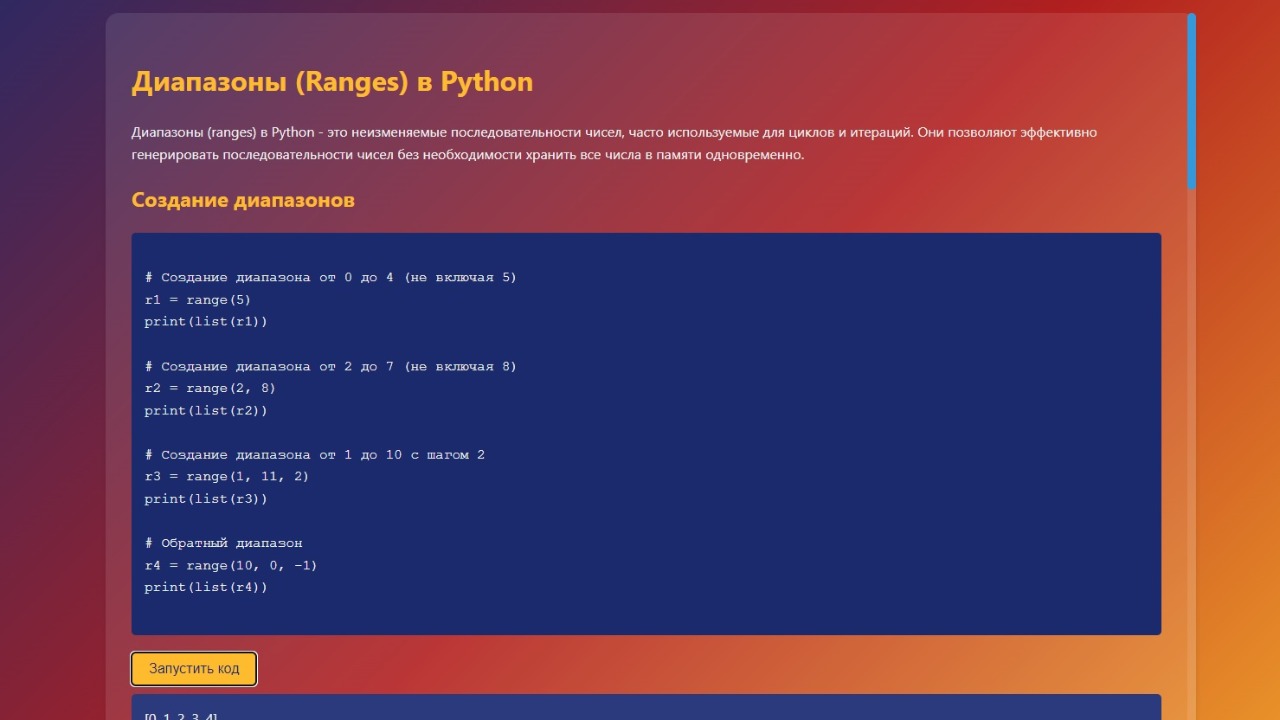The width and height of the screenshot is (1280, 720).
Task: Click the output panel below the run button
Action: pos(645,708)
